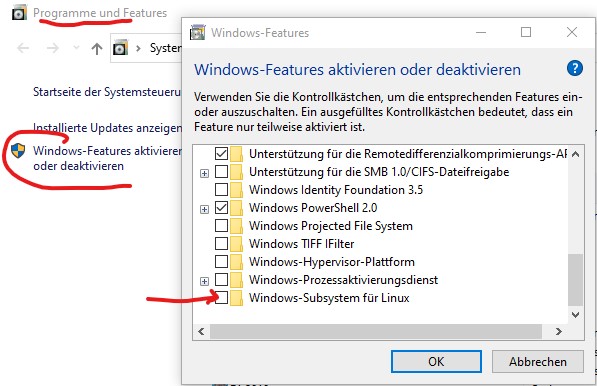This screenshot has width=597, height=386.
Task: Click folder icon of Windows-Prozessaktivierungsdienst
Action: pyautogui.click(x=236, y=280)
